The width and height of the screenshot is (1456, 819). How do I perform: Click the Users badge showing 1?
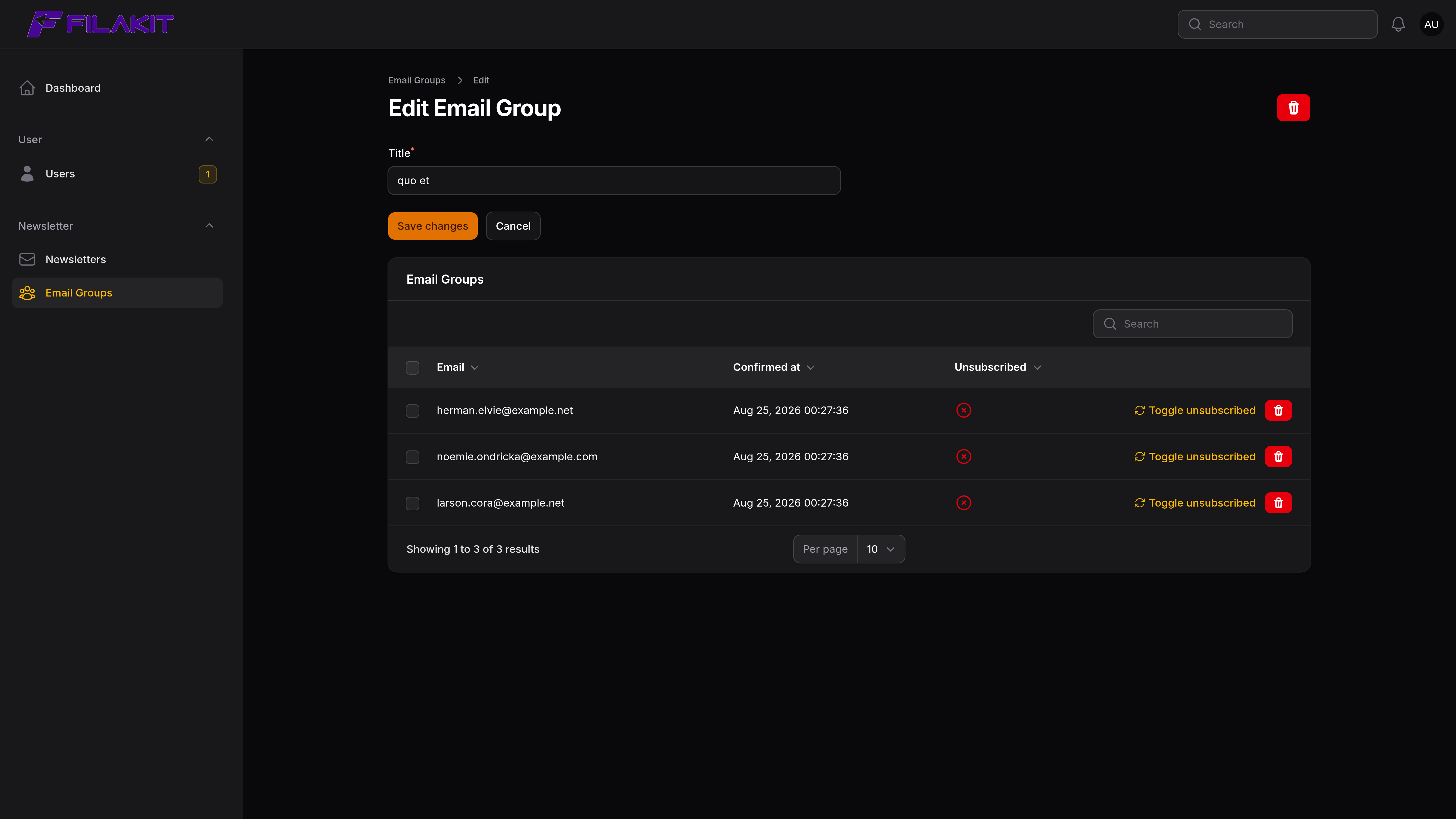pyautogui.click(x=208, y=174)
